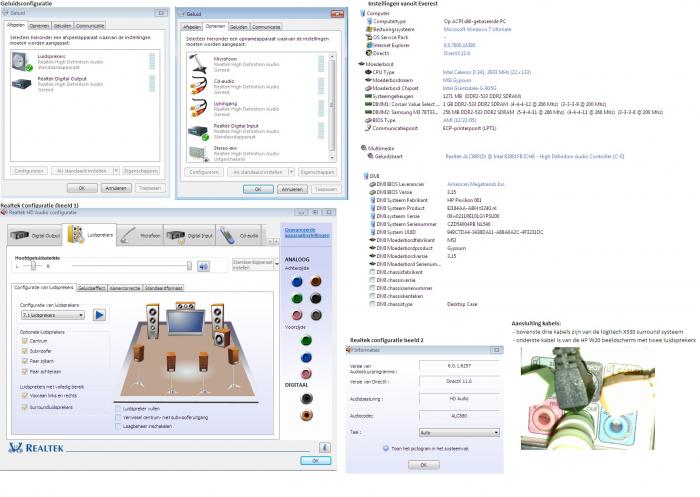Click the L-R balance slider handle

[33, 266]
